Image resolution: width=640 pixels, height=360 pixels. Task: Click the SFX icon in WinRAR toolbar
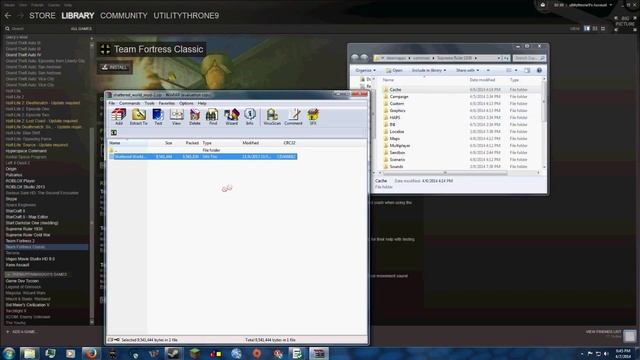pyautogui.click(x=313, y=117)
